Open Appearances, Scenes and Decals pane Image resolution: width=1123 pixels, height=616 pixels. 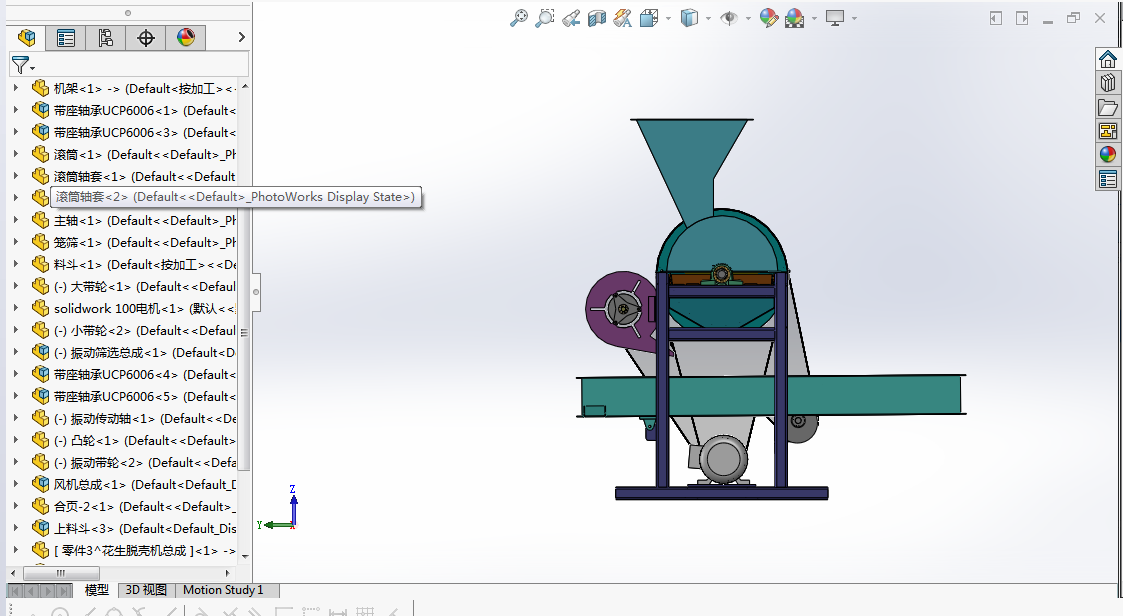tap(1108, 155)
